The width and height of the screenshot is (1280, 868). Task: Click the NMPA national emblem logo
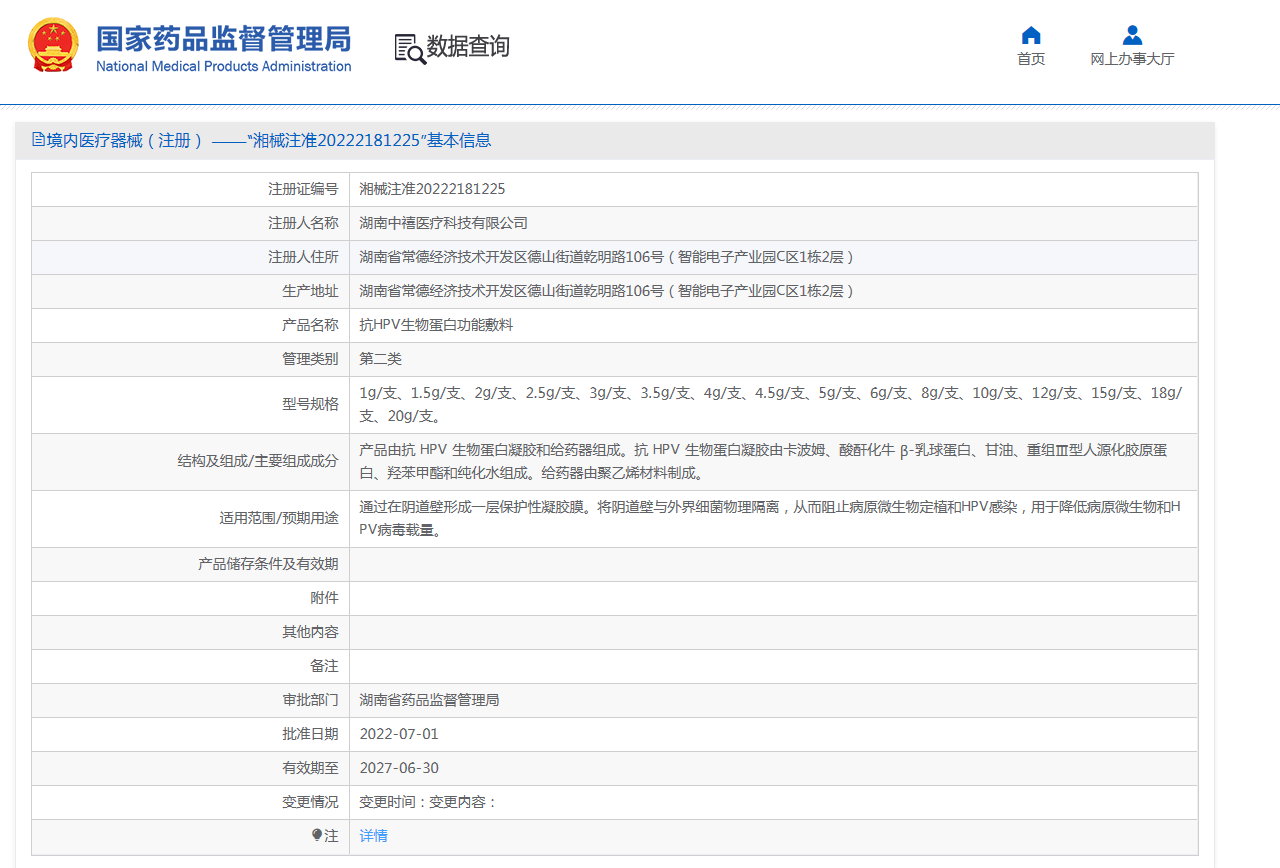pos(53,44)
